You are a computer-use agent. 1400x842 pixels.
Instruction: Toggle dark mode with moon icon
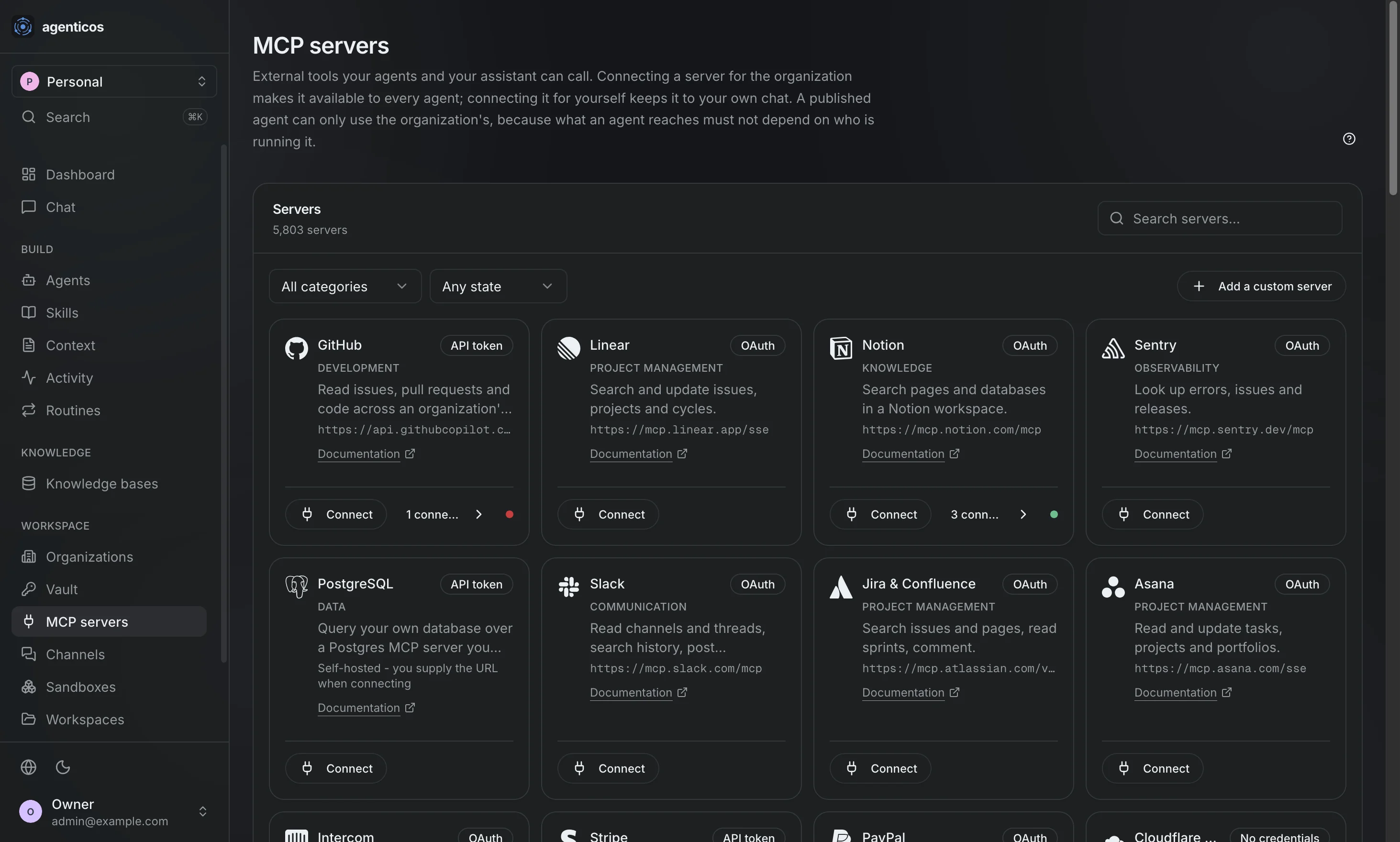(63, 767)
